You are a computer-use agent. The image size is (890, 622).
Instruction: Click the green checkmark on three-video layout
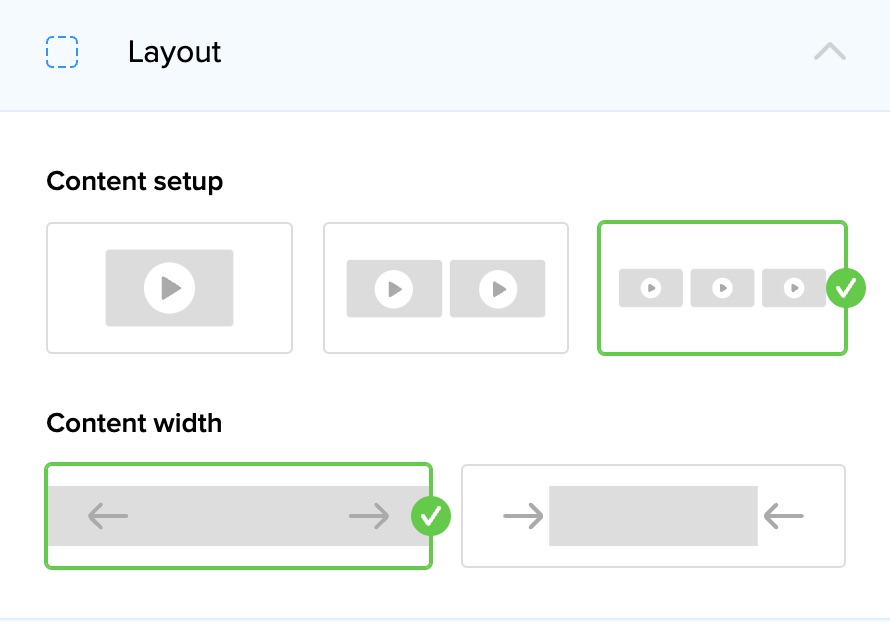tap(846, 288)
